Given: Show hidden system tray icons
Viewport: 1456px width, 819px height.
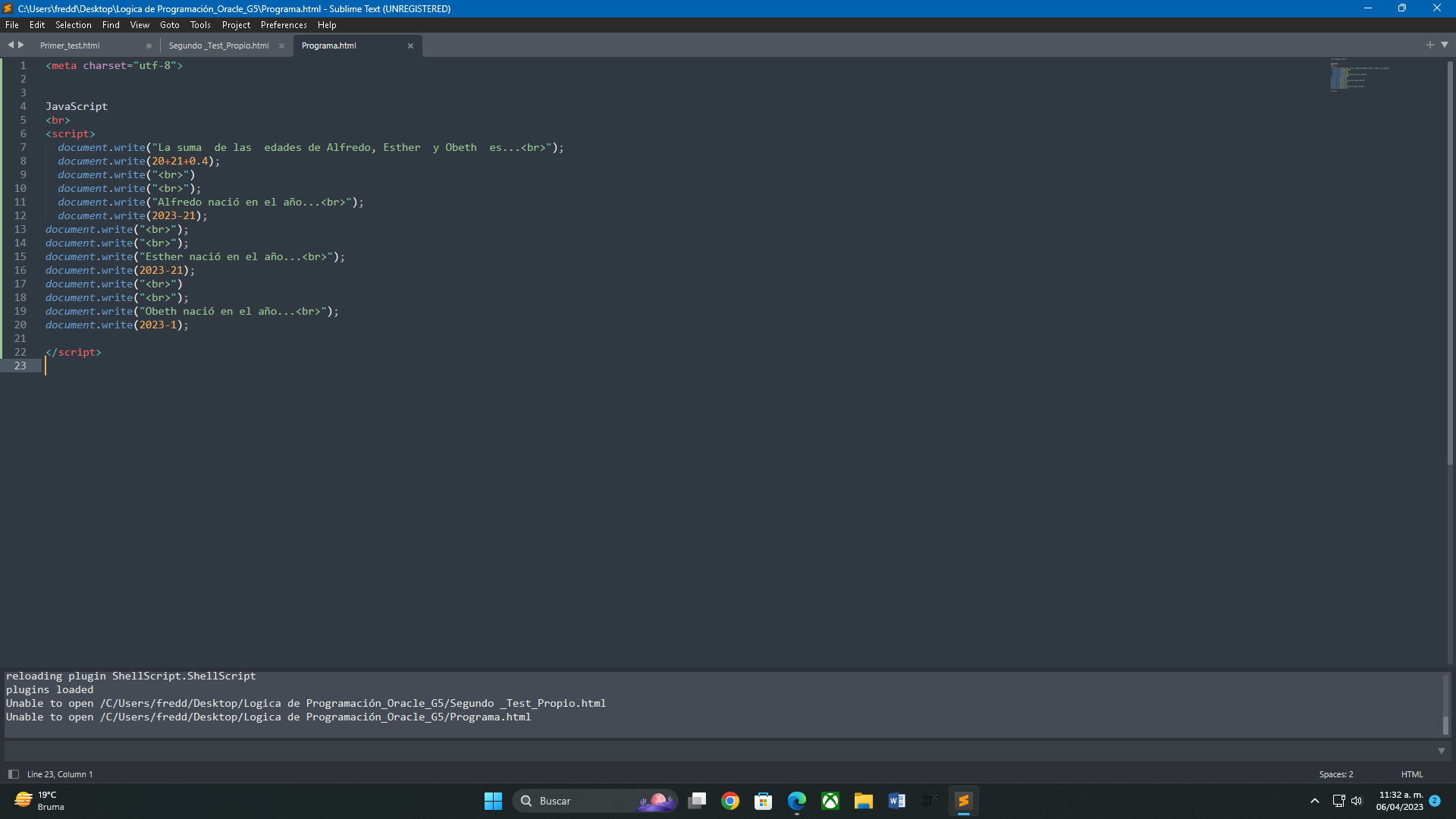Looking at the screenshot, I should [x=1315, y=801].
